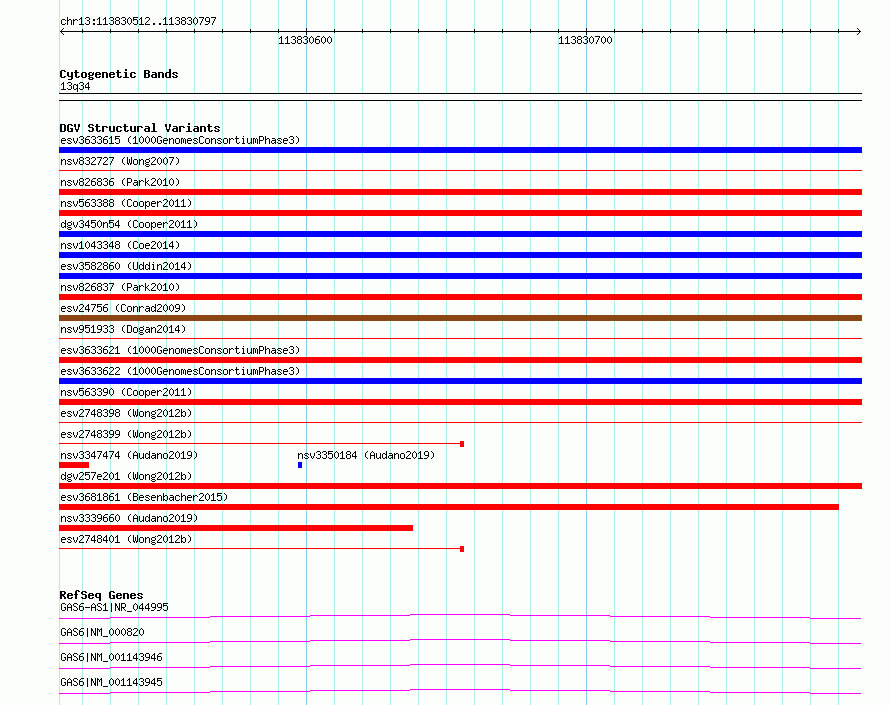Click esv2748401 (Wong2012b) label
The image size is (890, 705).
(x=126, y=539)
